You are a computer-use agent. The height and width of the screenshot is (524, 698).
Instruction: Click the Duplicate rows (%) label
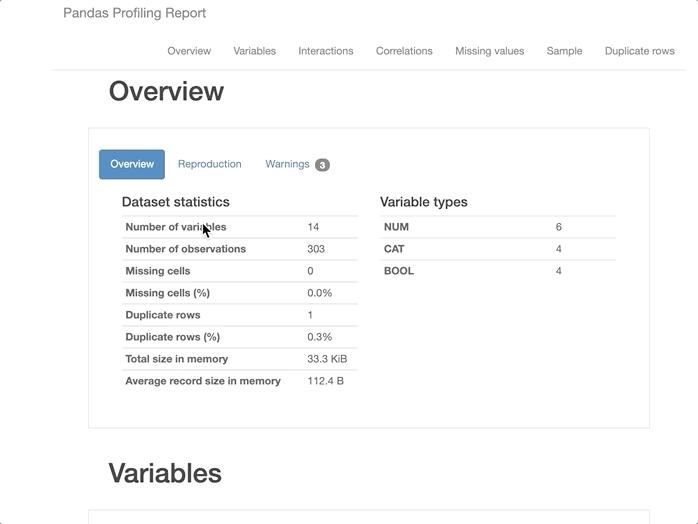[173, 337]
